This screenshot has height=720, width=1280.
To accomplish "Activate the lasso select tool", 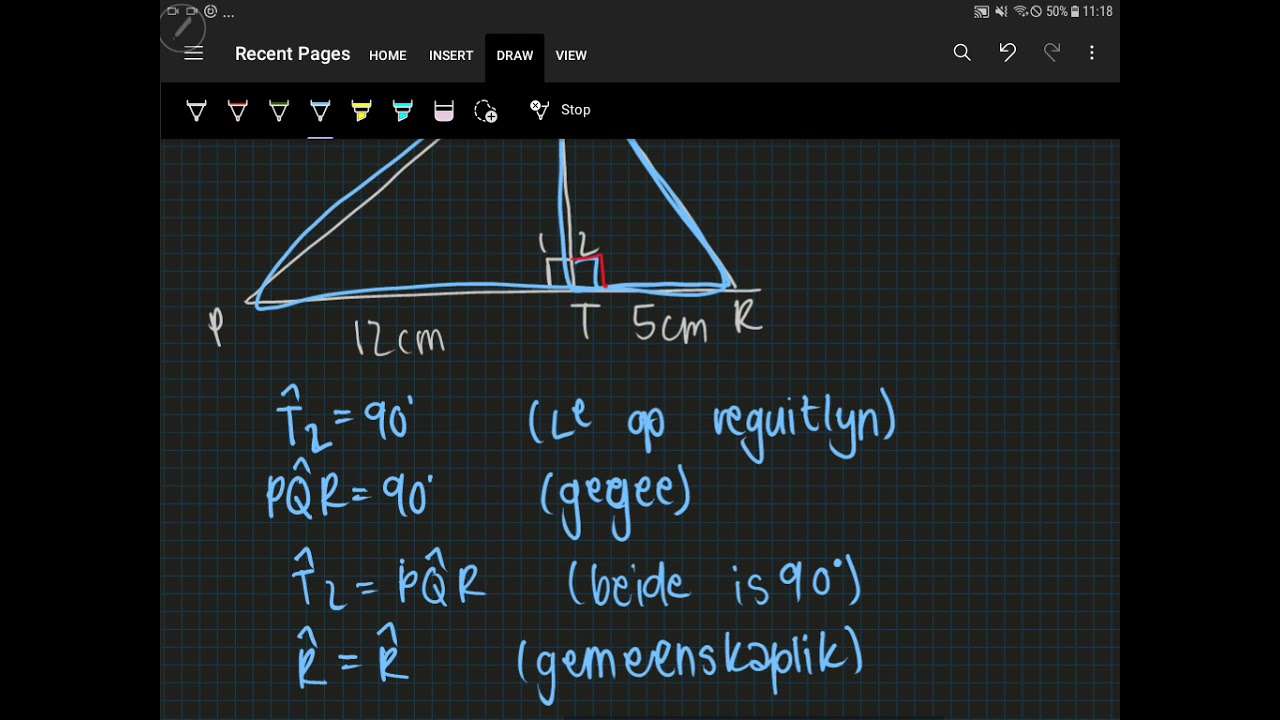I will click(486, 111).
